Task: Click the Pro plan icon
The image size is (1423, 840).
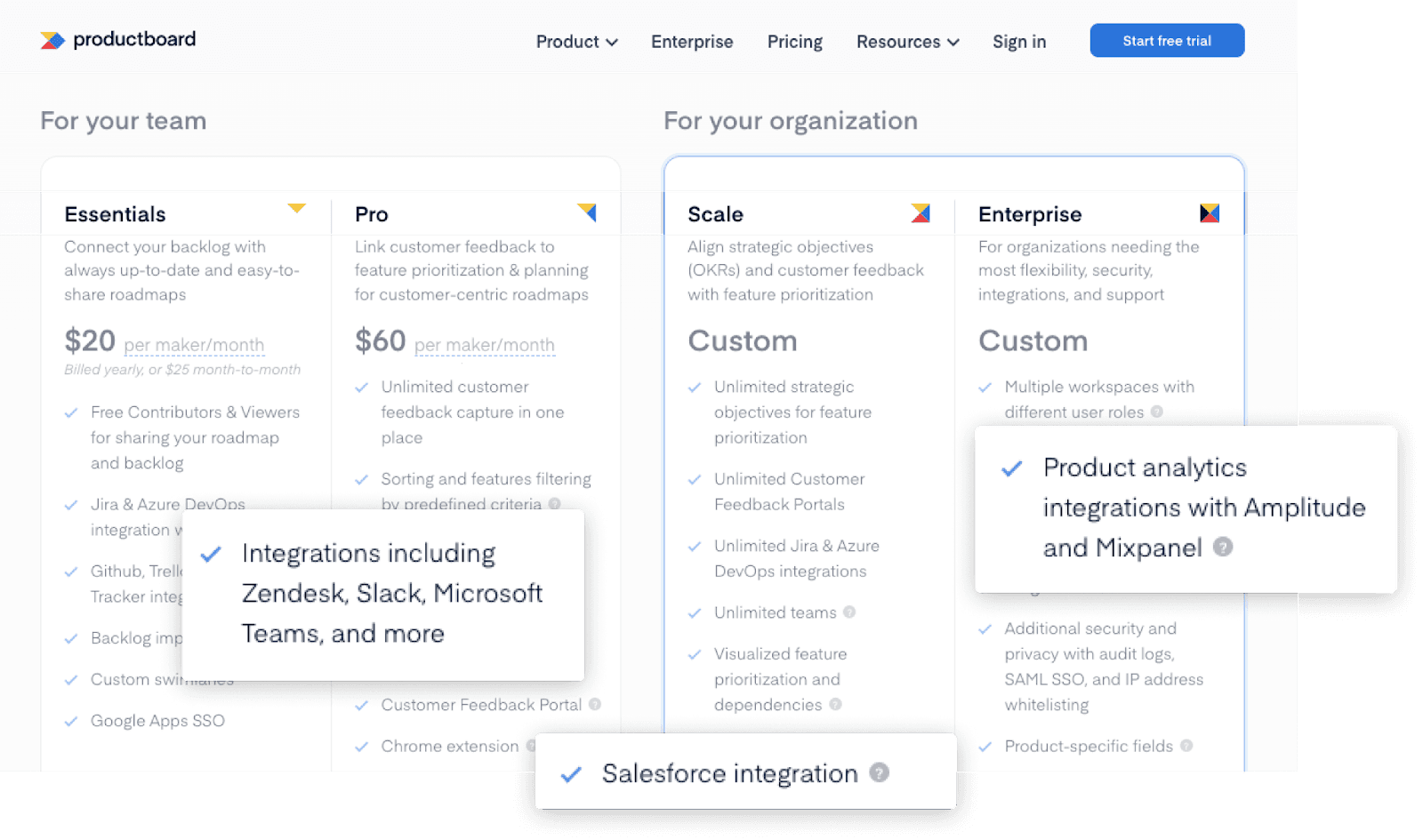Action: [x=587, y=212]
